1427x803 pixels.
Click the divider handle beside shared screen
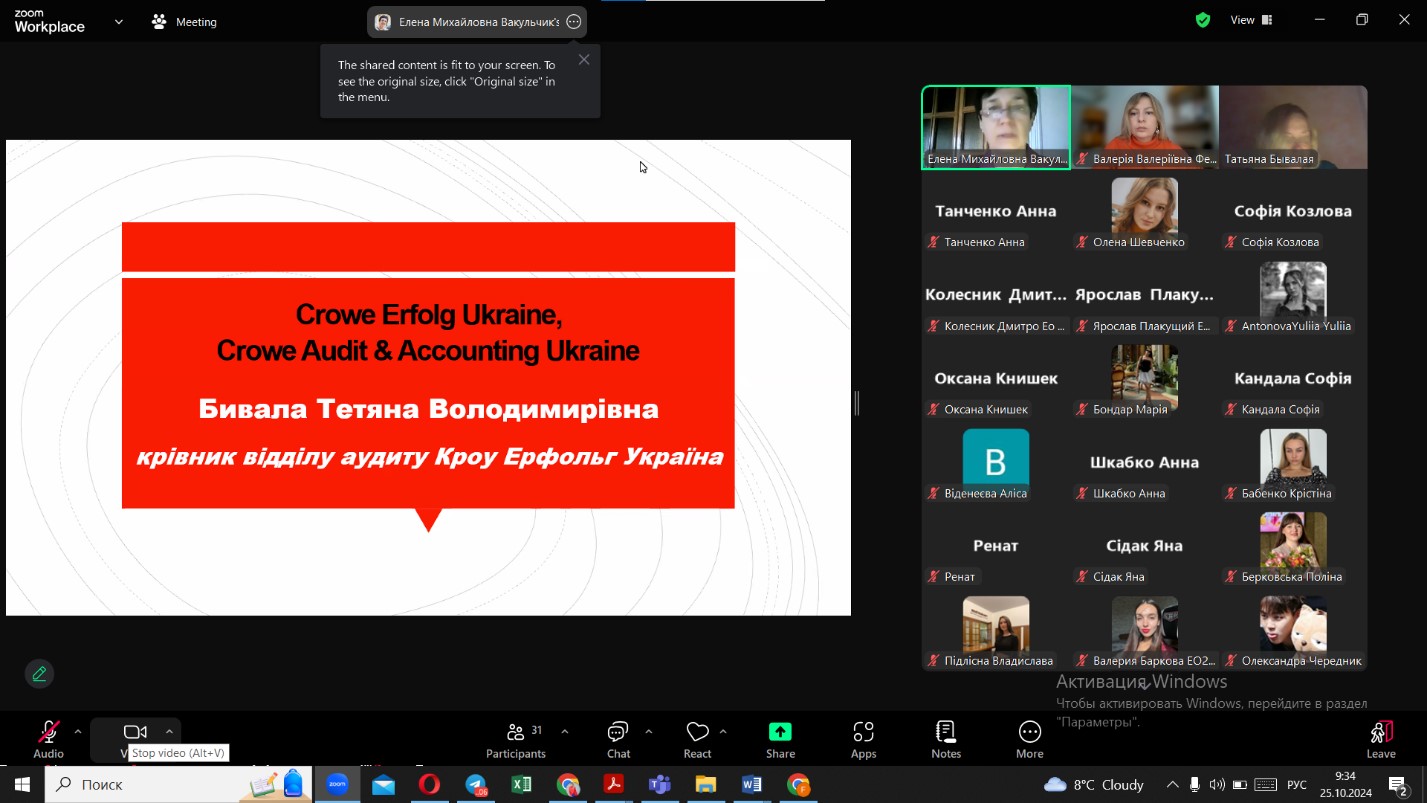click(x=857, y=403)
